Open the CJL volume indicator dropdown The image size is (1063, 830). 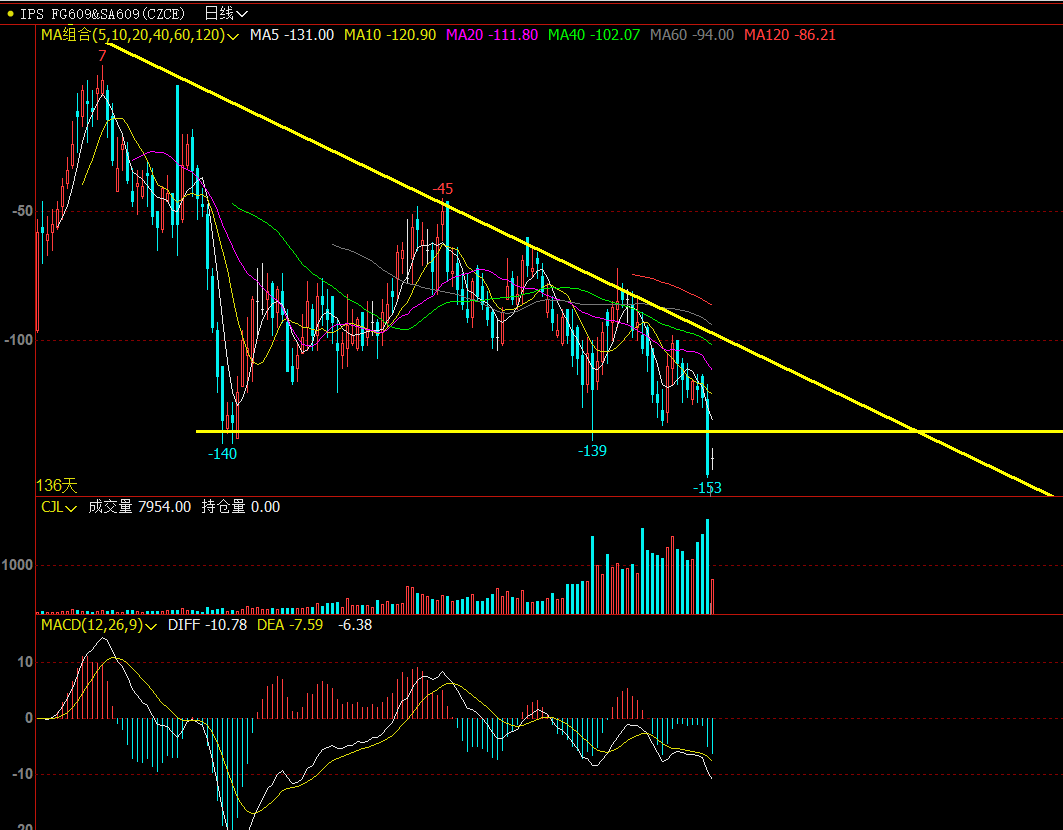pyautogui.click(x=58, y=507)
